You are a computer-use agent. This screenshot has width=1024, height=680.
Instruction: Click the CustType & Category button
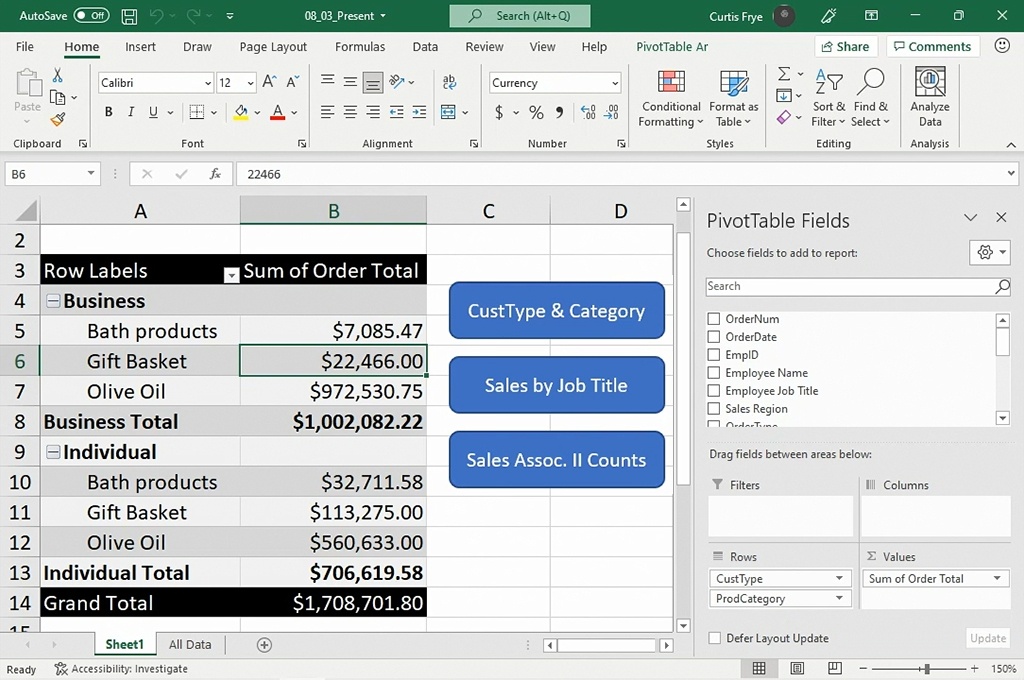tap(556, 310)
